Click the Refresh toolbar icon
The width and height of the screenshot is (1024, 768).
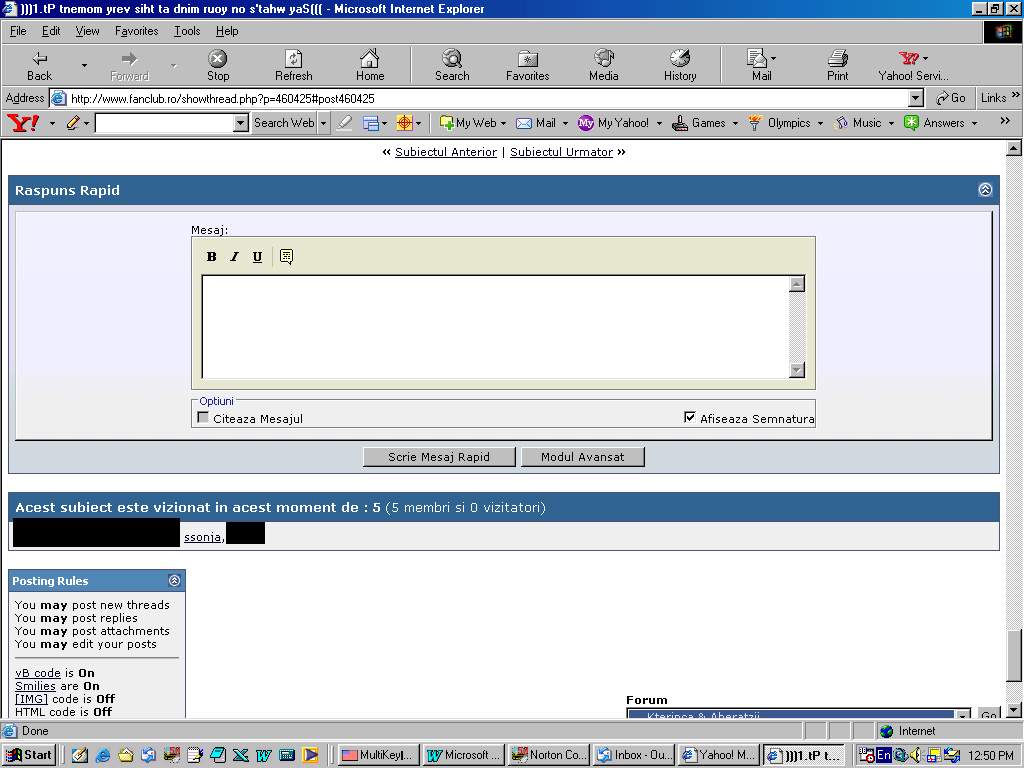pyautogui.click(x=293, y=60)
